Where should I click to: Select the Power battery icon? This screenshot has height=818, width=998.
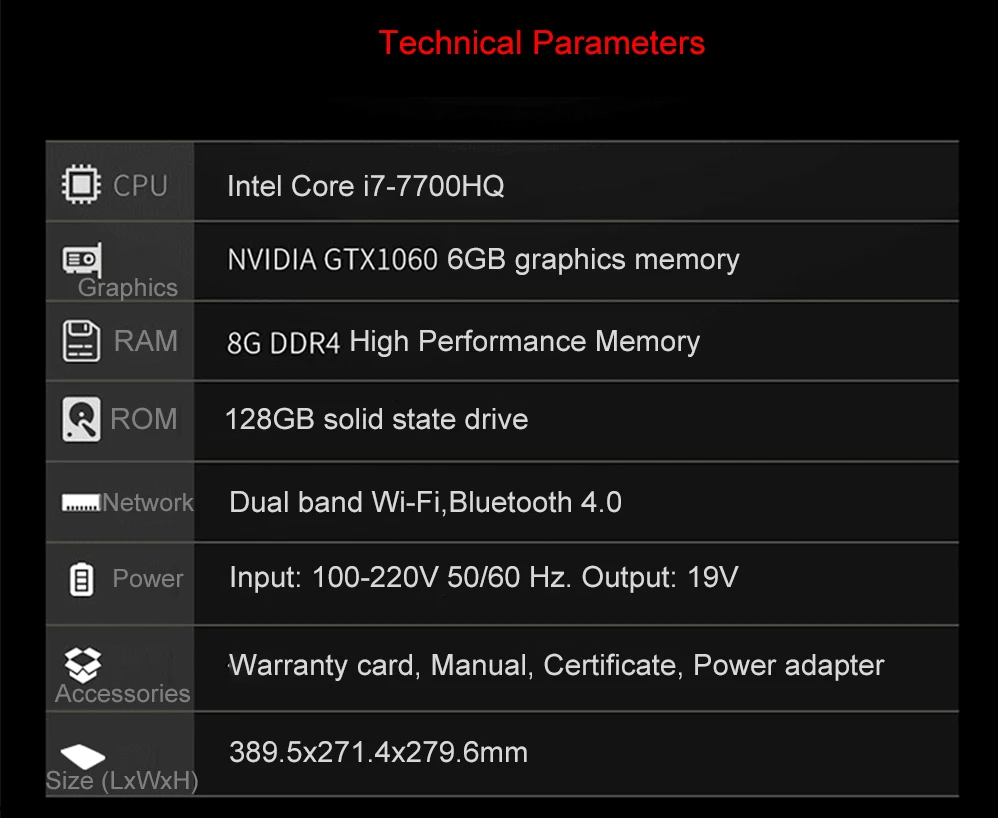[81, 579]
